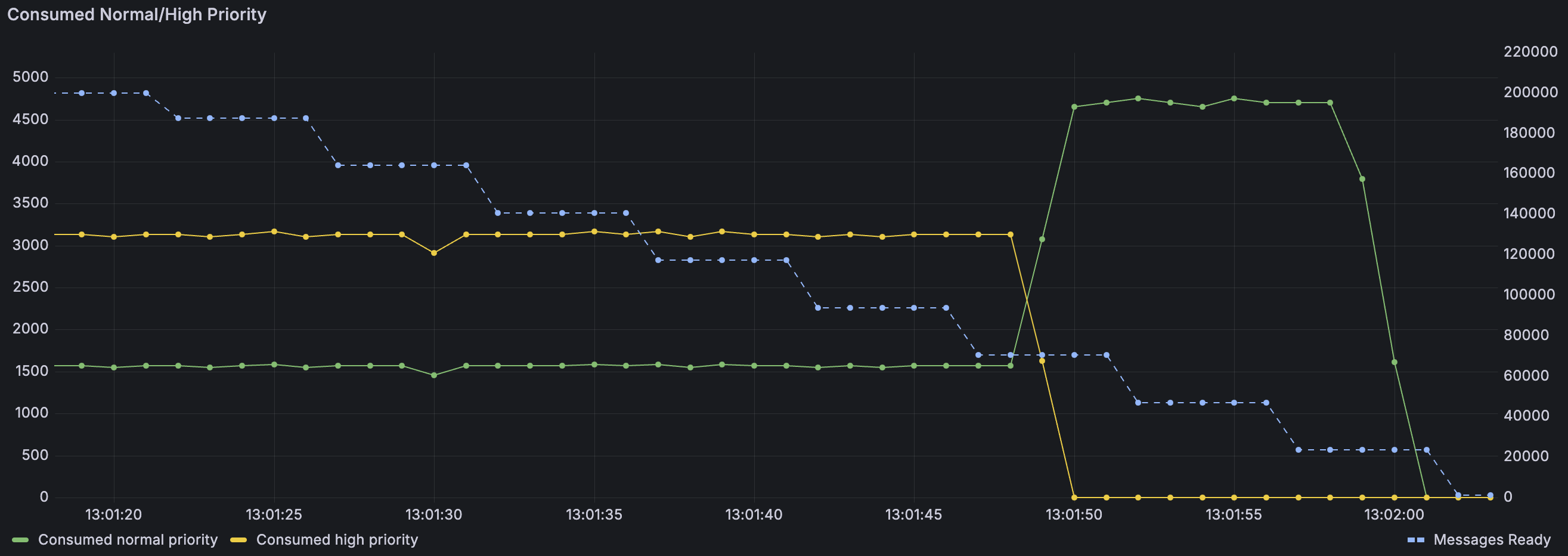The height and width of the screenshot is (556, 1568).
Task: Click the 13:01:20 x-axis time label
Action: [114, 515]
